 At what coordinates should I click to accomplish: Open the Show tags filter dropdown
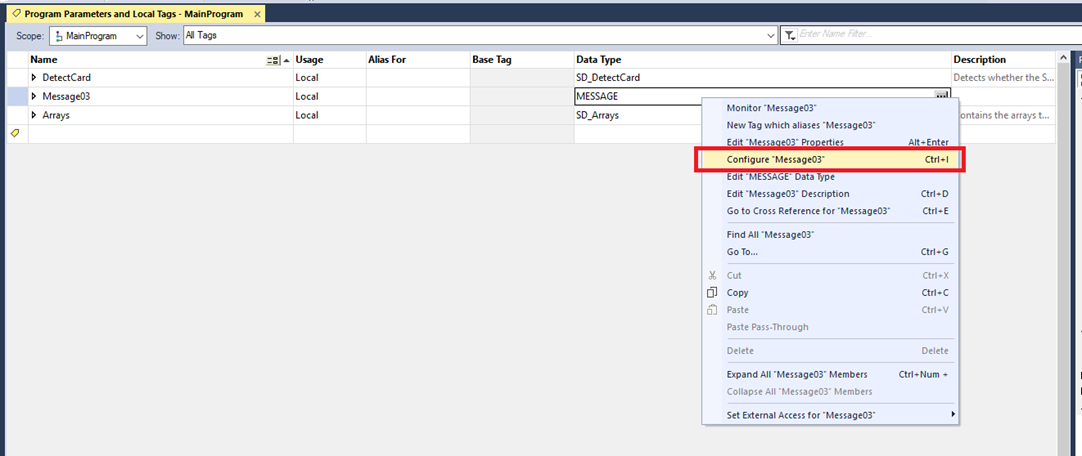(x=770, y=36)
